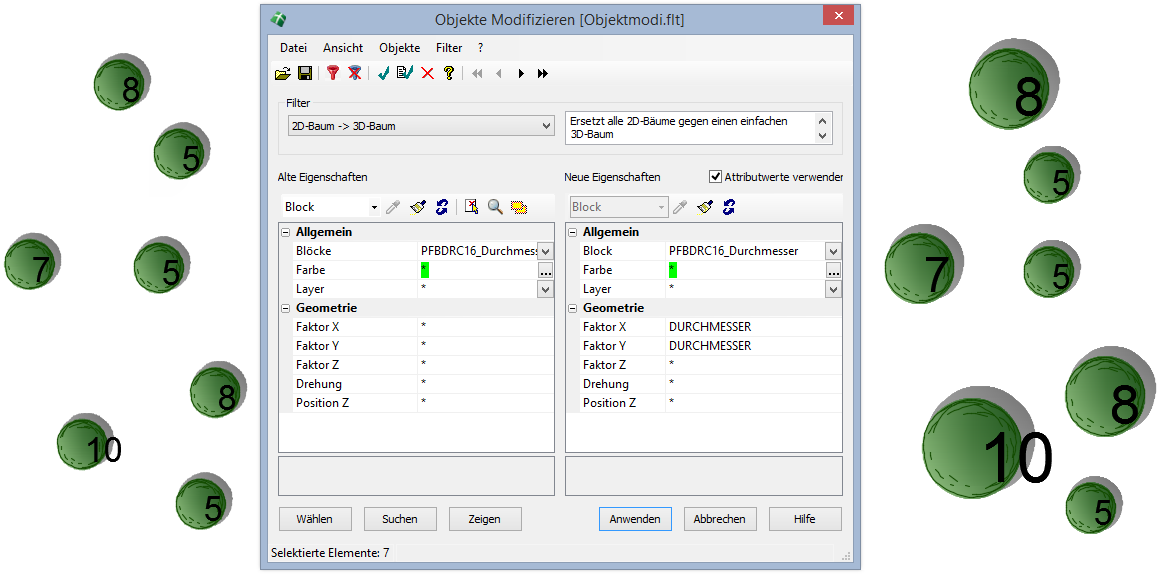Click the magnifier icon under Alte Eigenschaften
Screen dimensions: 1161x575
click(495, 207)
